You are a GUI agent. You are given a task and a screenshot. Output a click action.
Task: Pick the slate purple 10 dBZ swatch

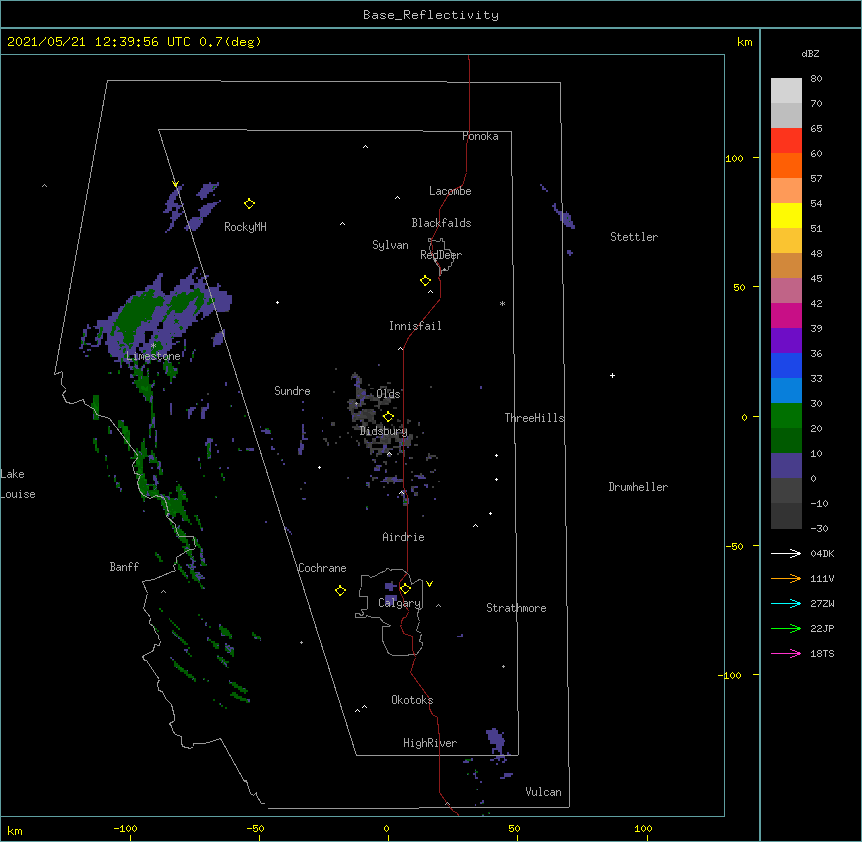[x=786, y=466]
